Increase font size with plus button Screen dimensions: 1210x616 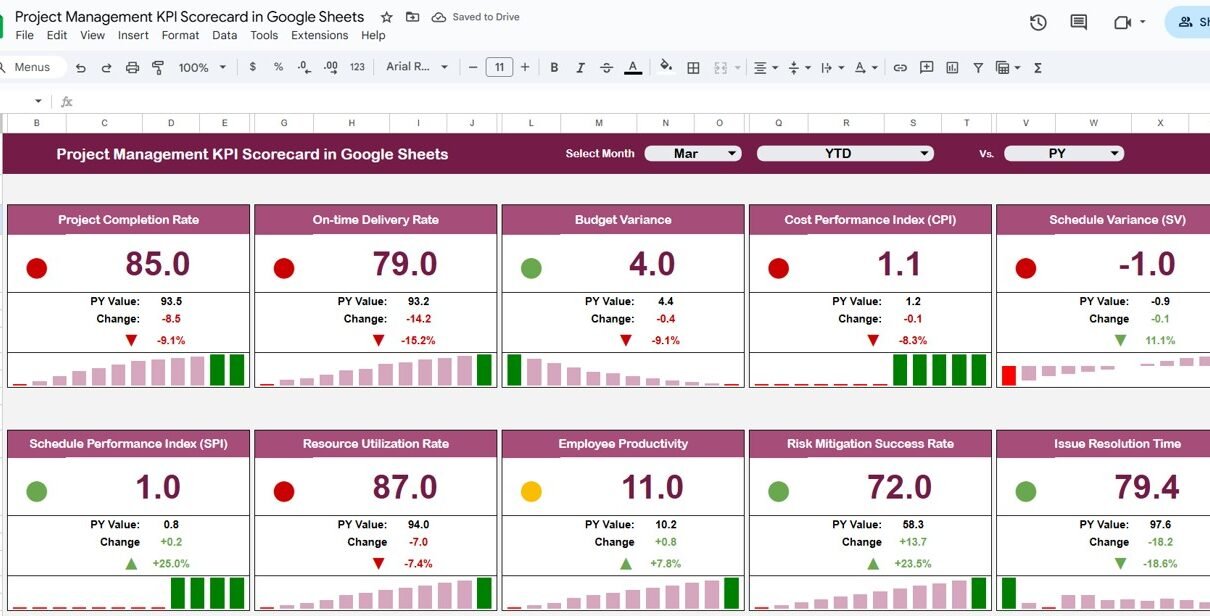click(526, 68)
